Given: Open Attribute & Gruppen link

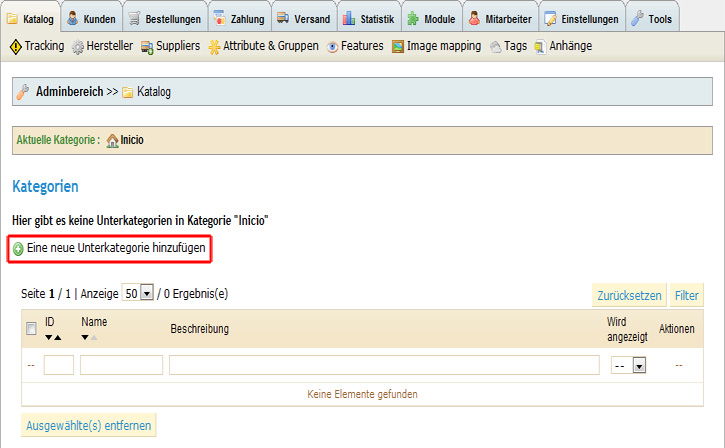Looking at the screenshot, I should click(271, 46).
